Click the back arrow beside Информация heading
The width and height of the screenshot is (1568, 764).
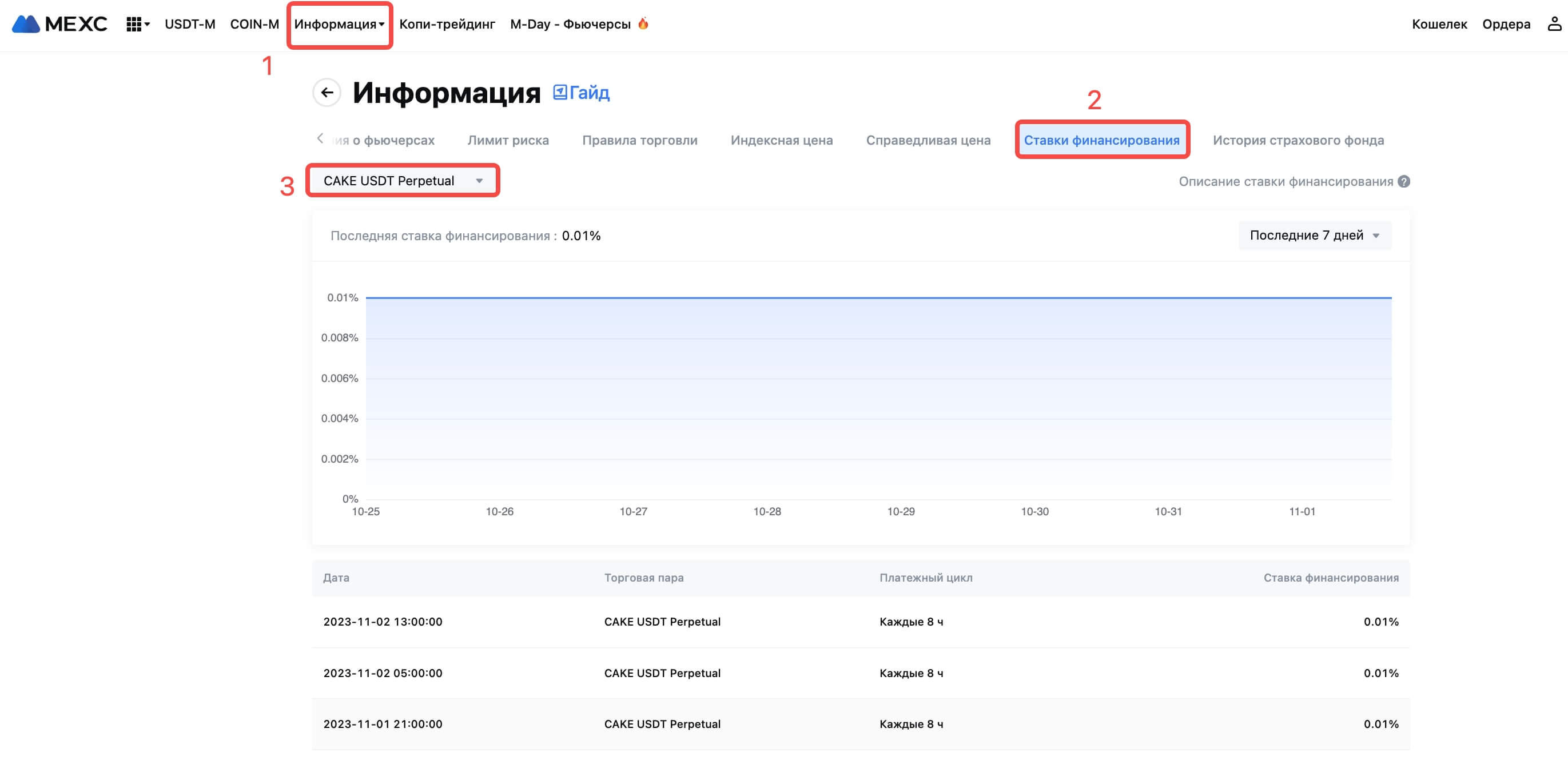327,93
